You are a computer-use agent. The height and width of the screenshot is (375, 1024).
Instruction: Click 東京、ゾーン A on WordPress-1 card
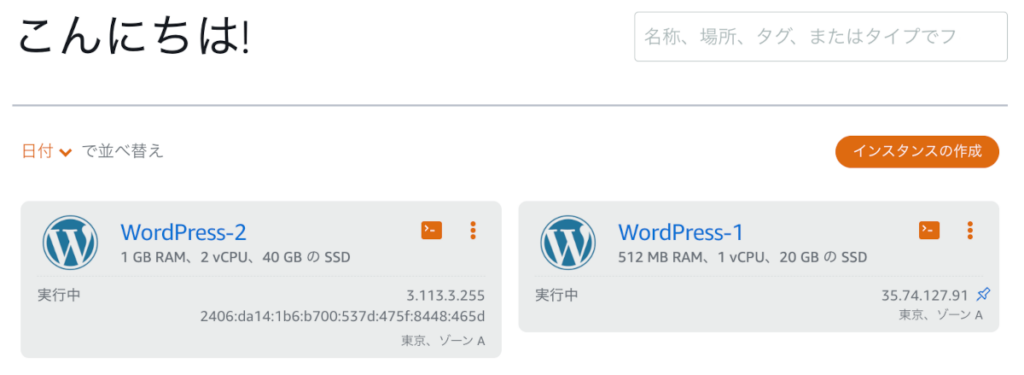tap(940, 315)
